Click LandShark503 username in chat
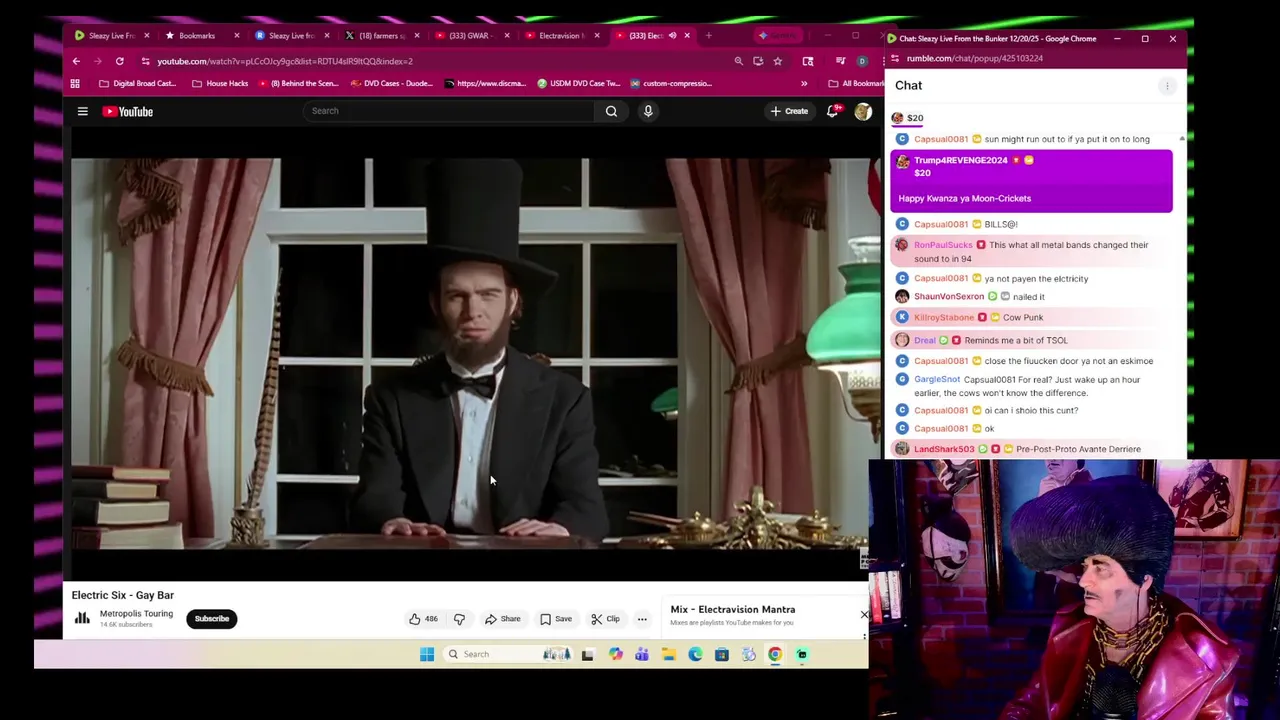This screenshot has width=1280, height=720. [943, 449]
